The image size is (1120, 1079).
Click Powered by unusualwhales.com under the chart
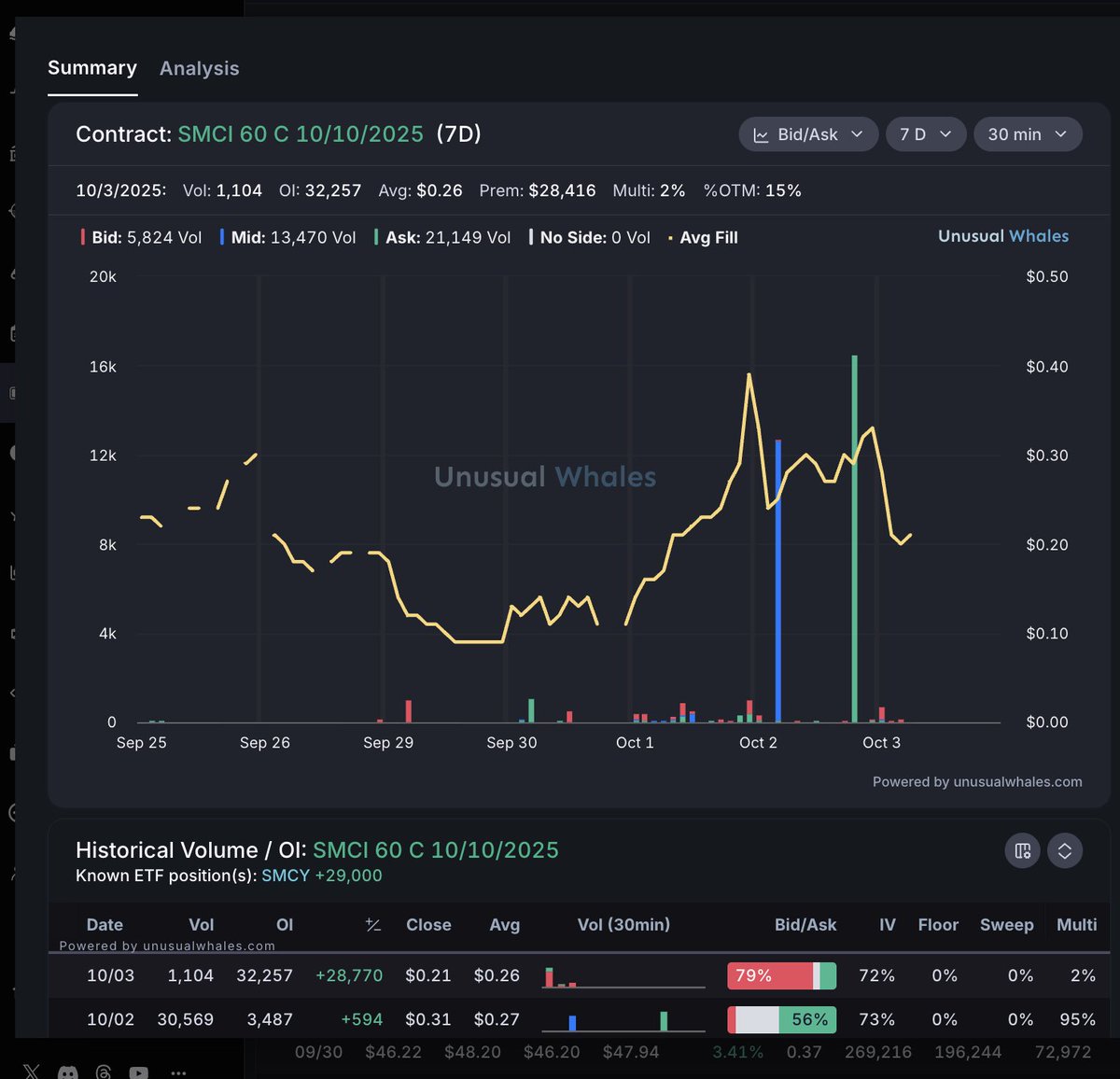click(x=977, y=782)
